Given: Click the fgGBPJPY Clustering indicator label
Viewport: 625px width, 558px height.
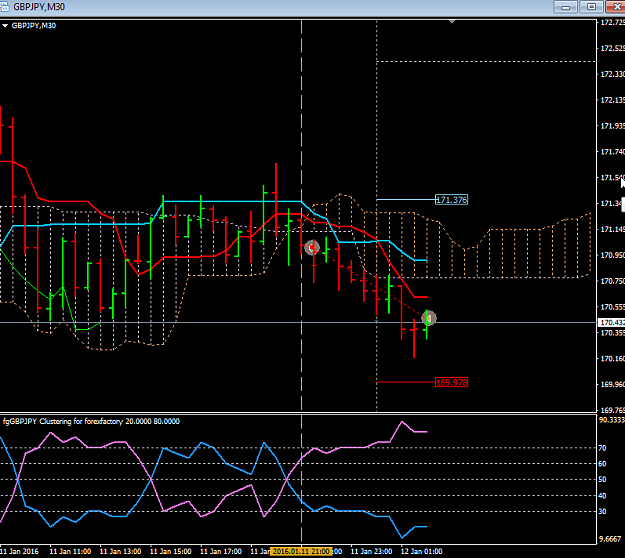Looking at the screenshot, I should click(91, 421).
